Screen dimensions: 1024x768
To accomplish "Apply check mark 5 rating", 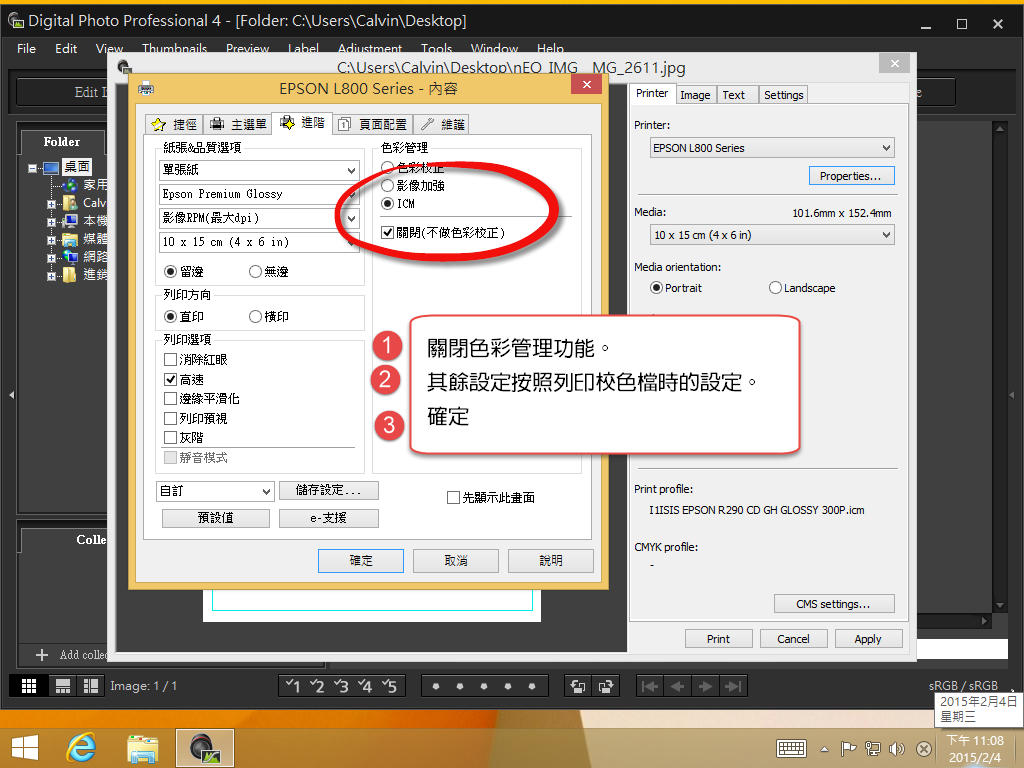I will pos(389,686).
